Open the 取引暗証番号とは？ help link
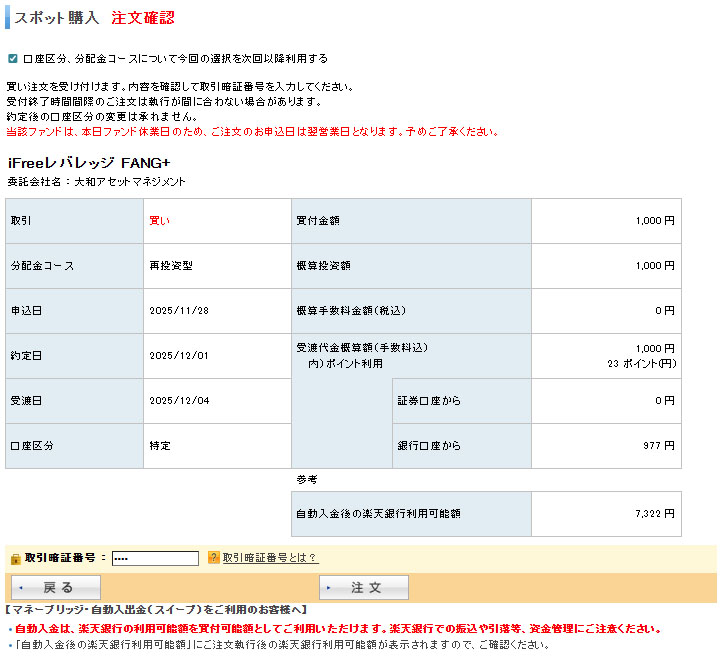The height and width of the screenshot is (656, 723). pos(269,558)
